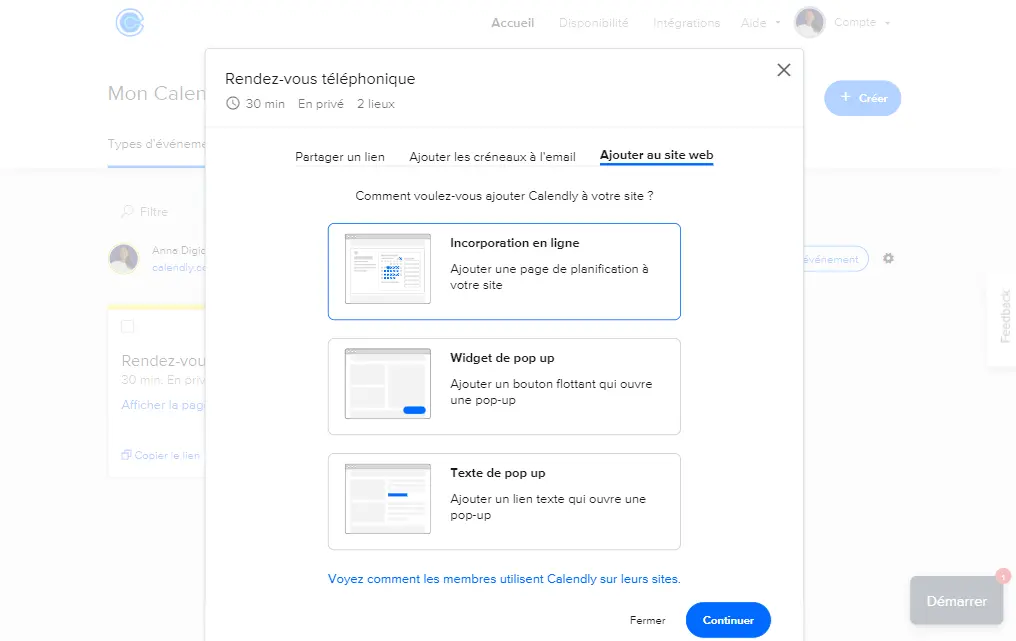Open link on how members use Calendly
This screenshot has width=1016, height=641.
pos(504,579)
